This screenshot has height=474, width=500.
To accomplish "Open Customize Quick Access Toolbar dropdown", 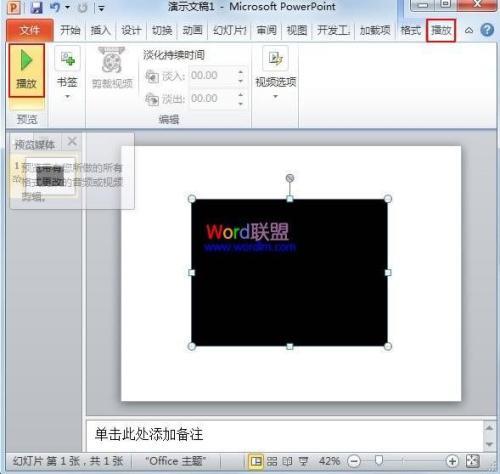I will click(x=101, y=8).
